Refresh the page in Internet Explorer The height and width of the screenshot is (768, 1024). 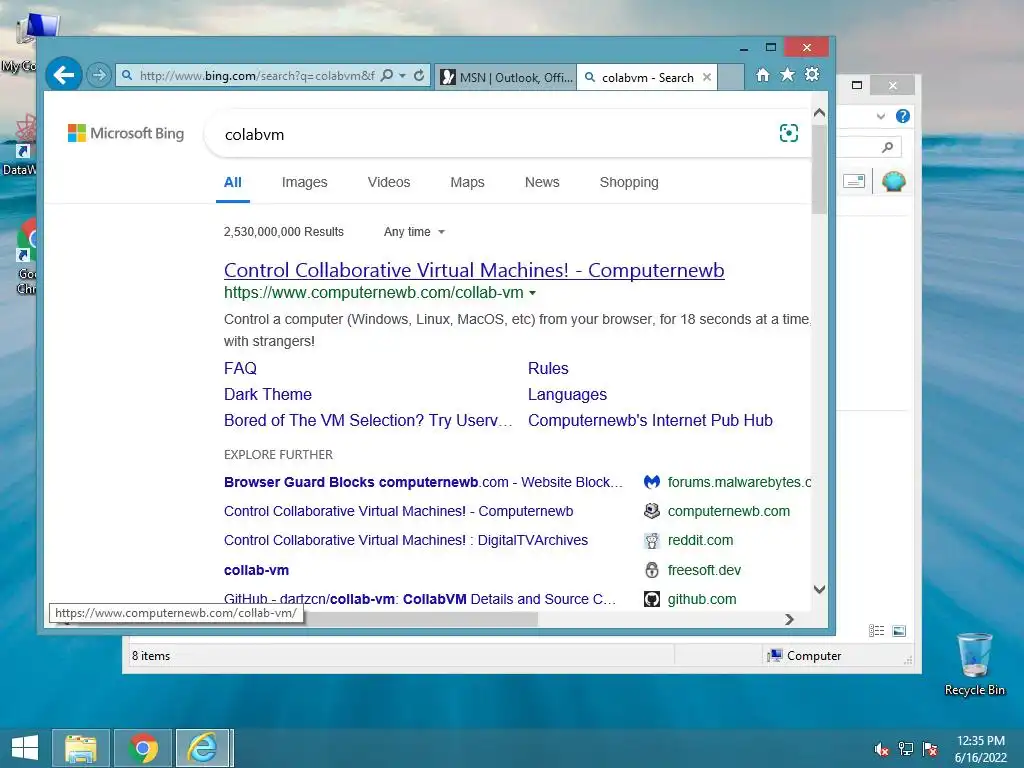419,75
